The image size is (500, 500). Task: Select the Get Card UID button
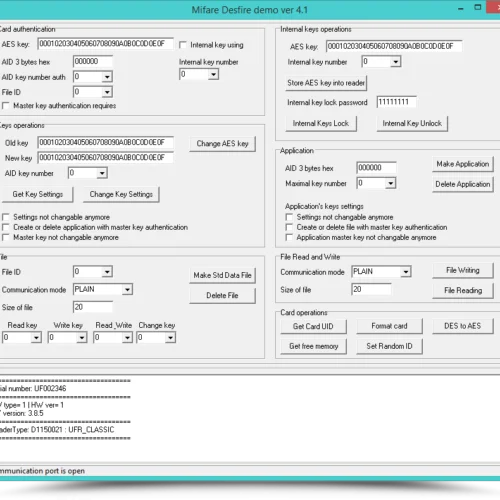(313, 326)
